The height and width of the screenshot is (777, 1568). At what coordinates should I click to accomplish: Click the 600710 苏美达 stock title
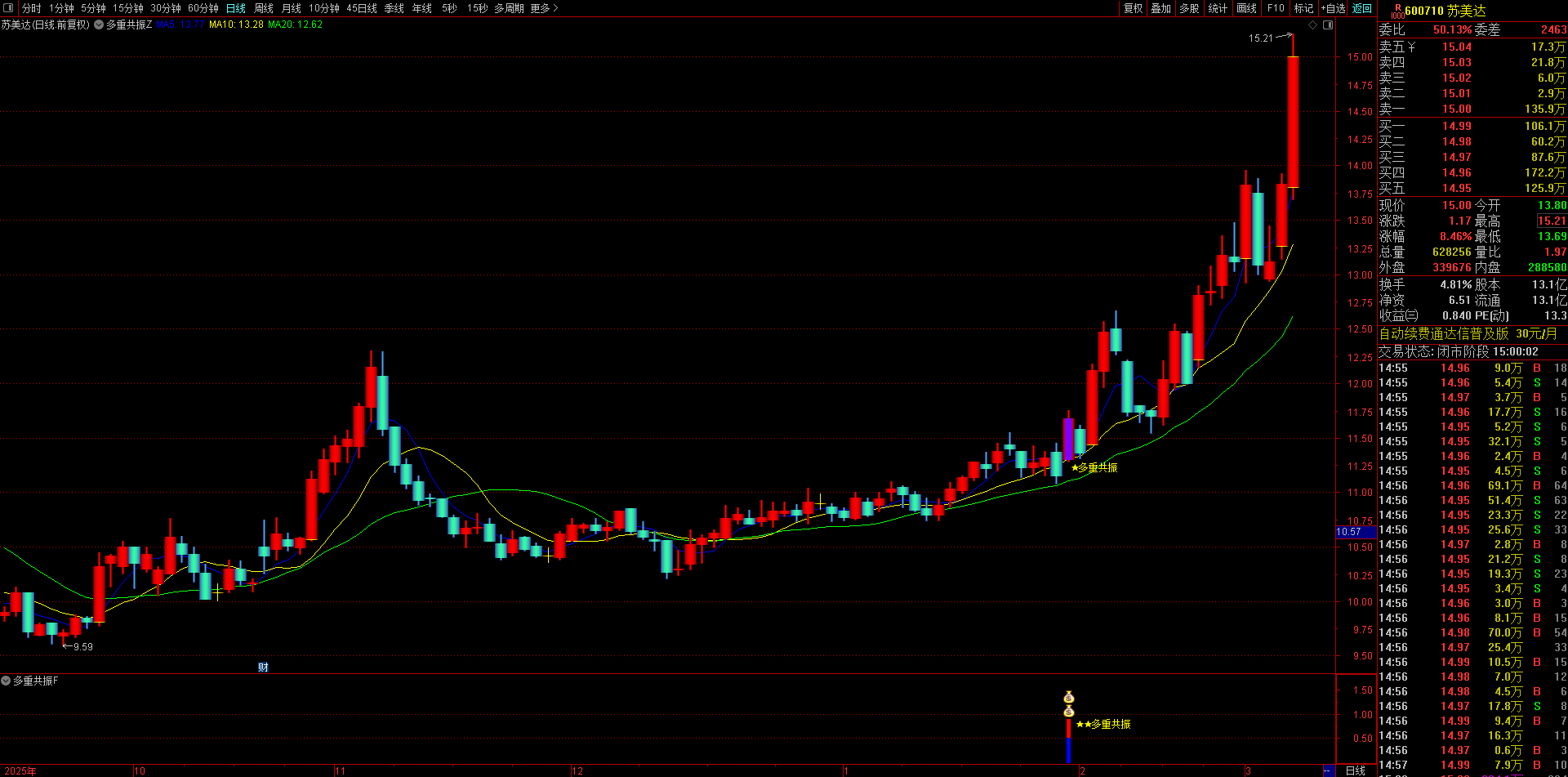coord(1445,11)
